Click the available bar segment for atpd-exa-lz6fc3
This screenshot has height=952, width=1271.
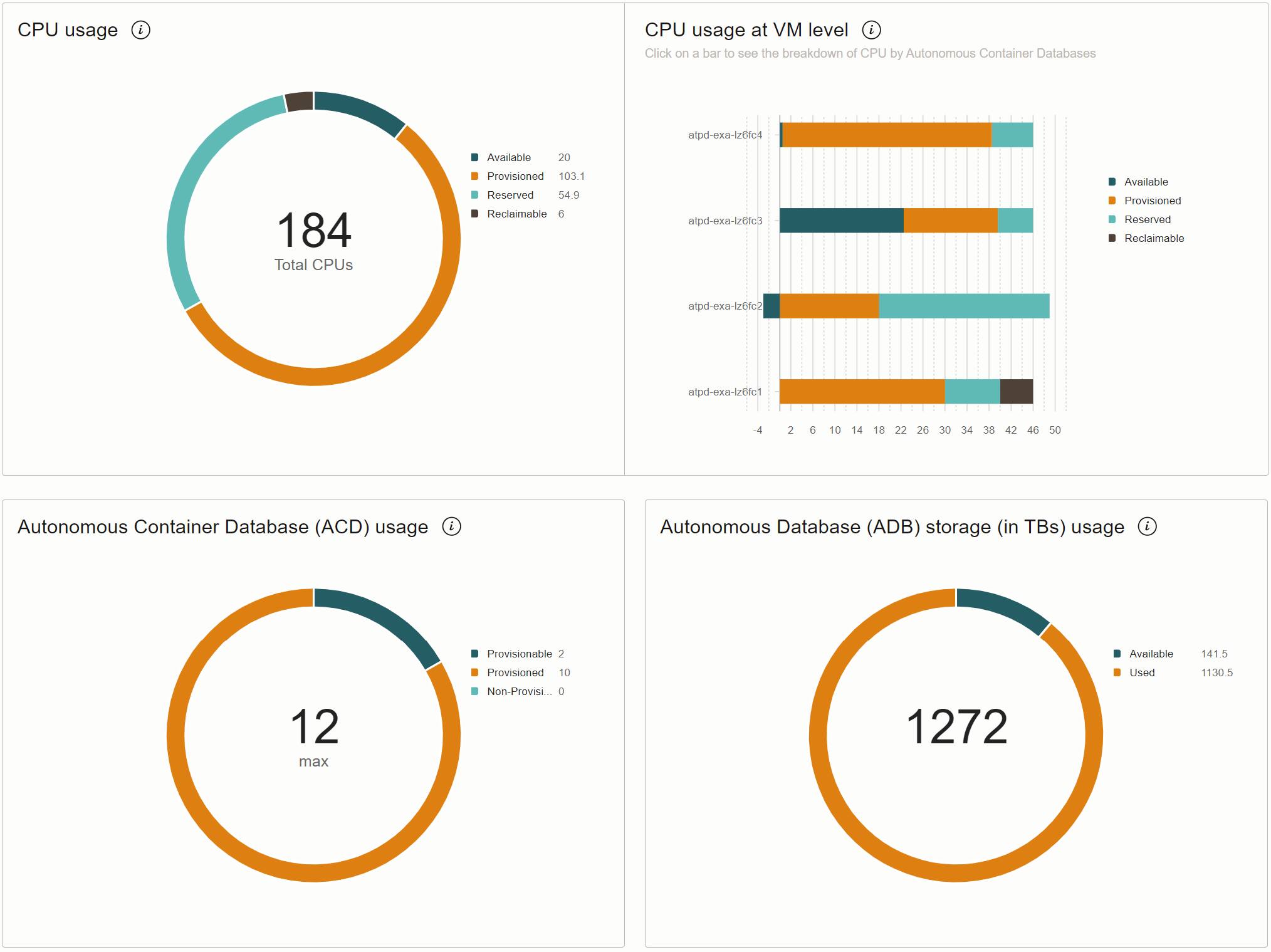tap(842, 221)
